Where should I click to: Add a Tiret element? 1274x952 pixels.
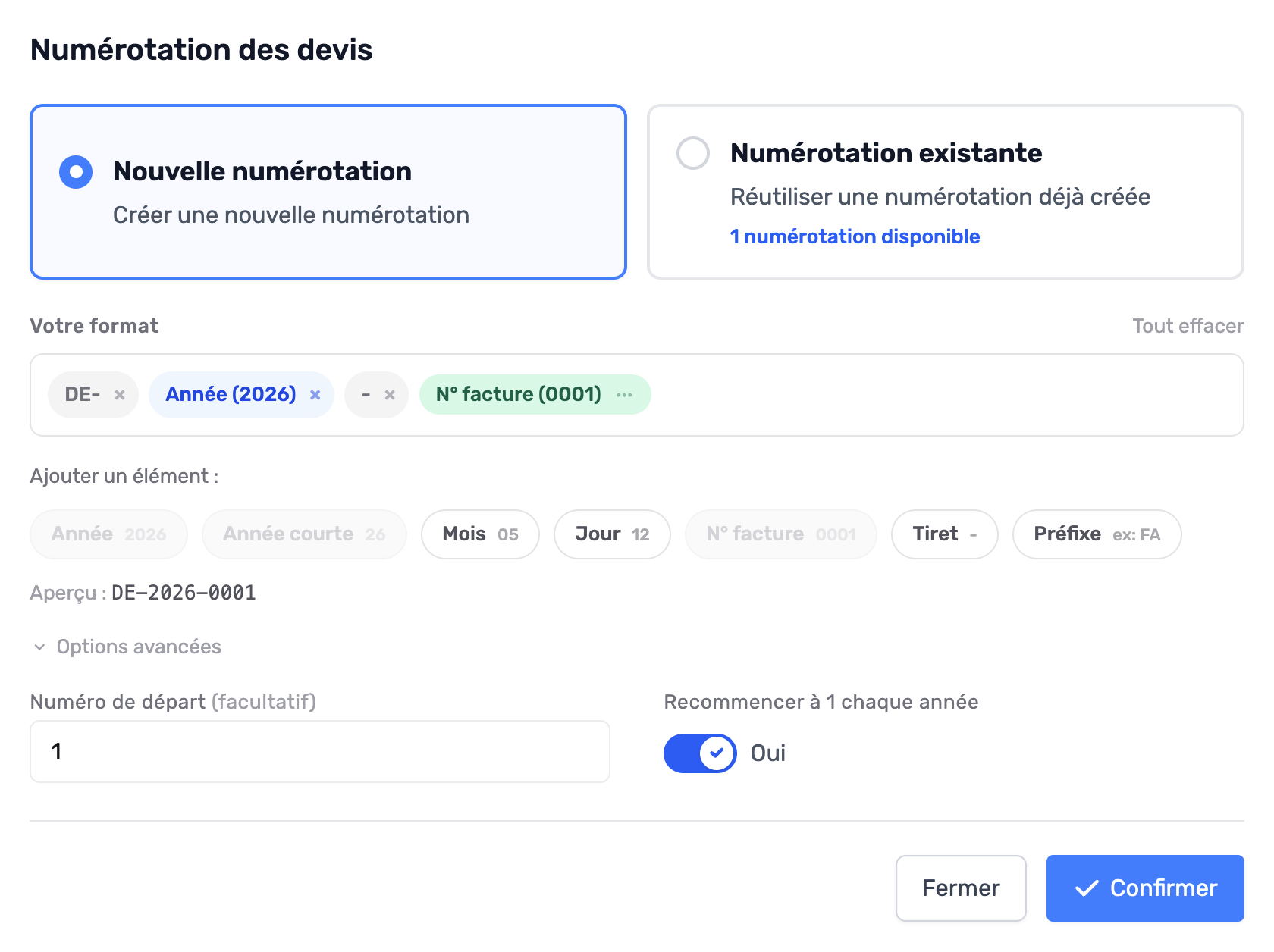tap(944, 534)
